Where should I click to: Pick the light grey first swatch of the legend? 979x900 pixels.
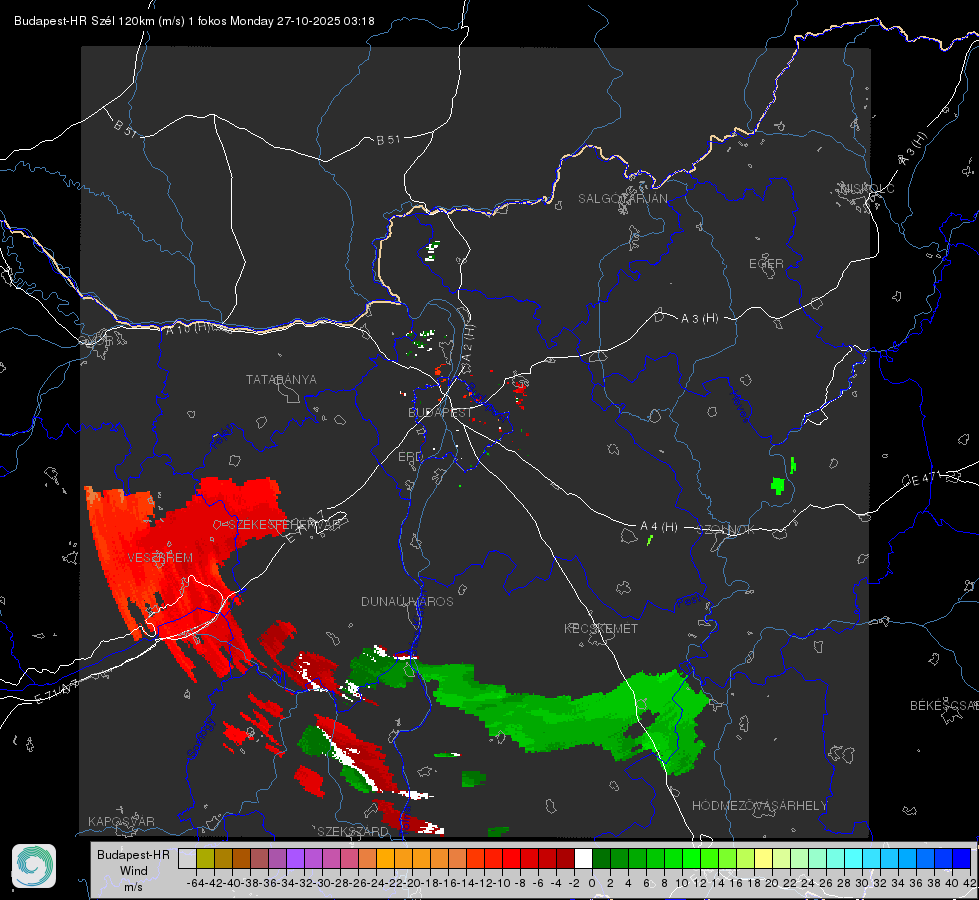(187, 858)
